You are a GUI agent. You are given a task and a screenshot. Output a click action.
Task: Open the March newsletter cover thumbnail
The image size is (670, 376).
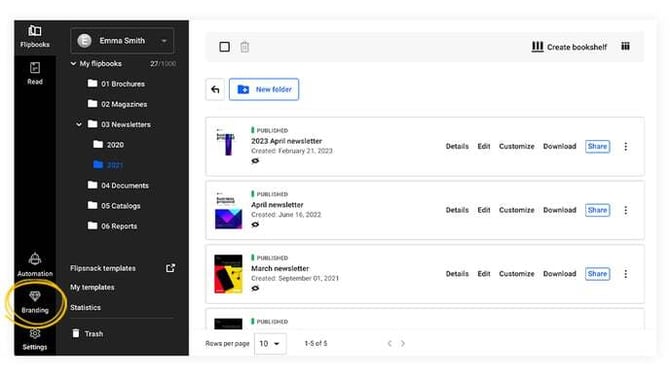pos(228,274)
